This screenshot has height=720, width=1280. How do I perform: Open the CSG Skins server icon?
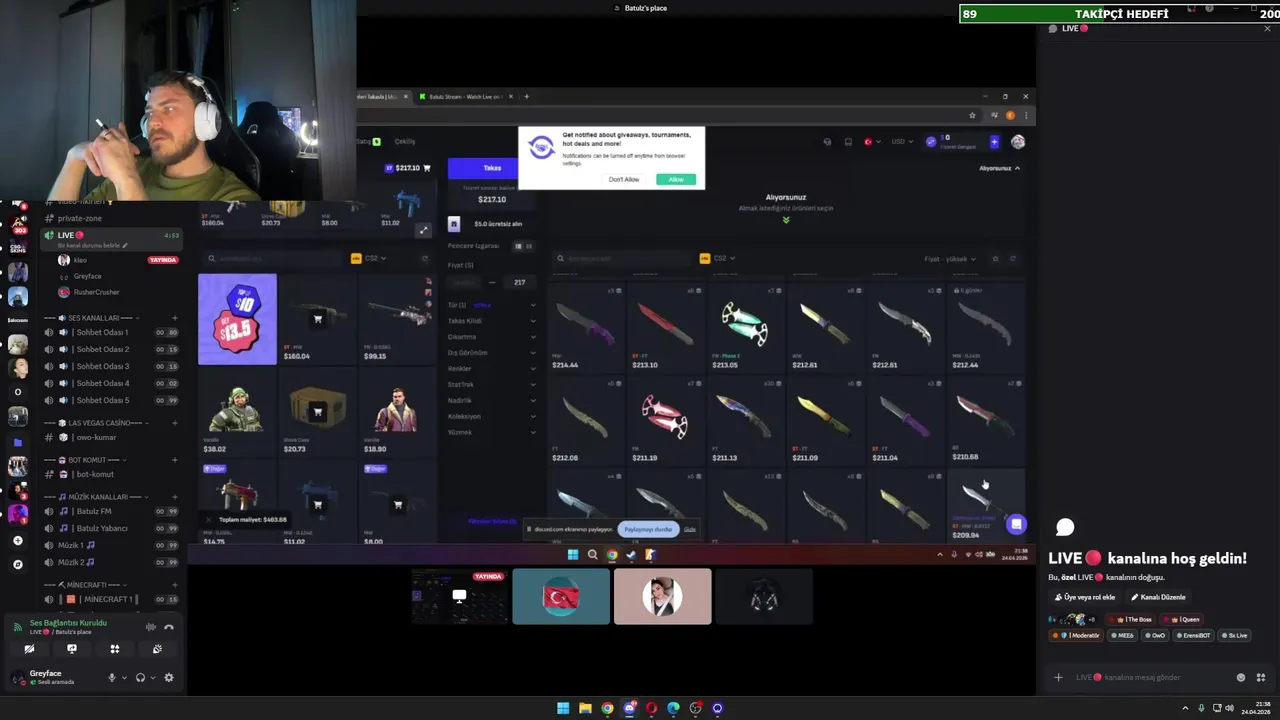17,247
